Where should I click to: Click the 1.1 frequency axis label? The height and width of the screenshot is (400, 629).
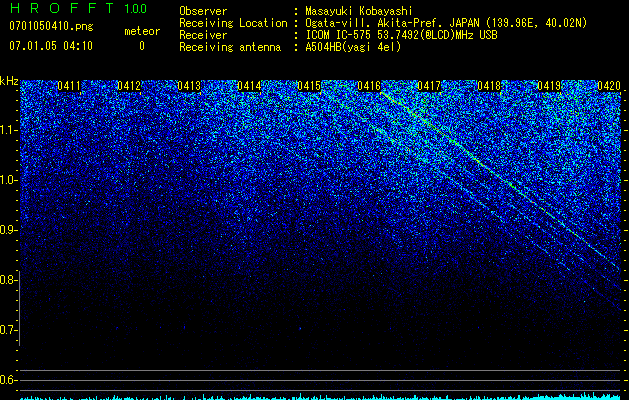[9, 130]
